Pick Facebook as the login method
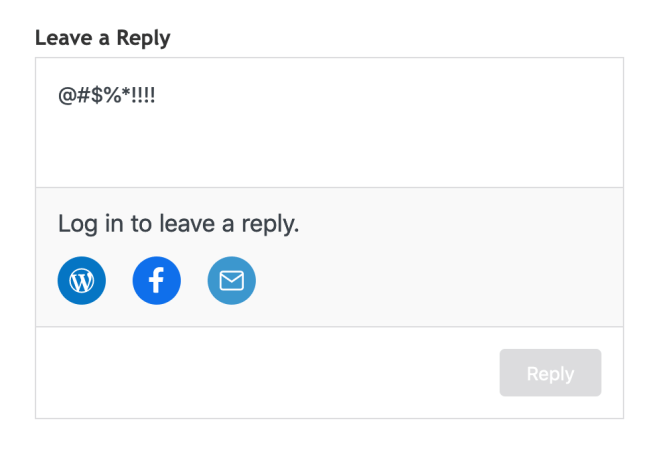The image size is (655, 450). pos(157,281)
